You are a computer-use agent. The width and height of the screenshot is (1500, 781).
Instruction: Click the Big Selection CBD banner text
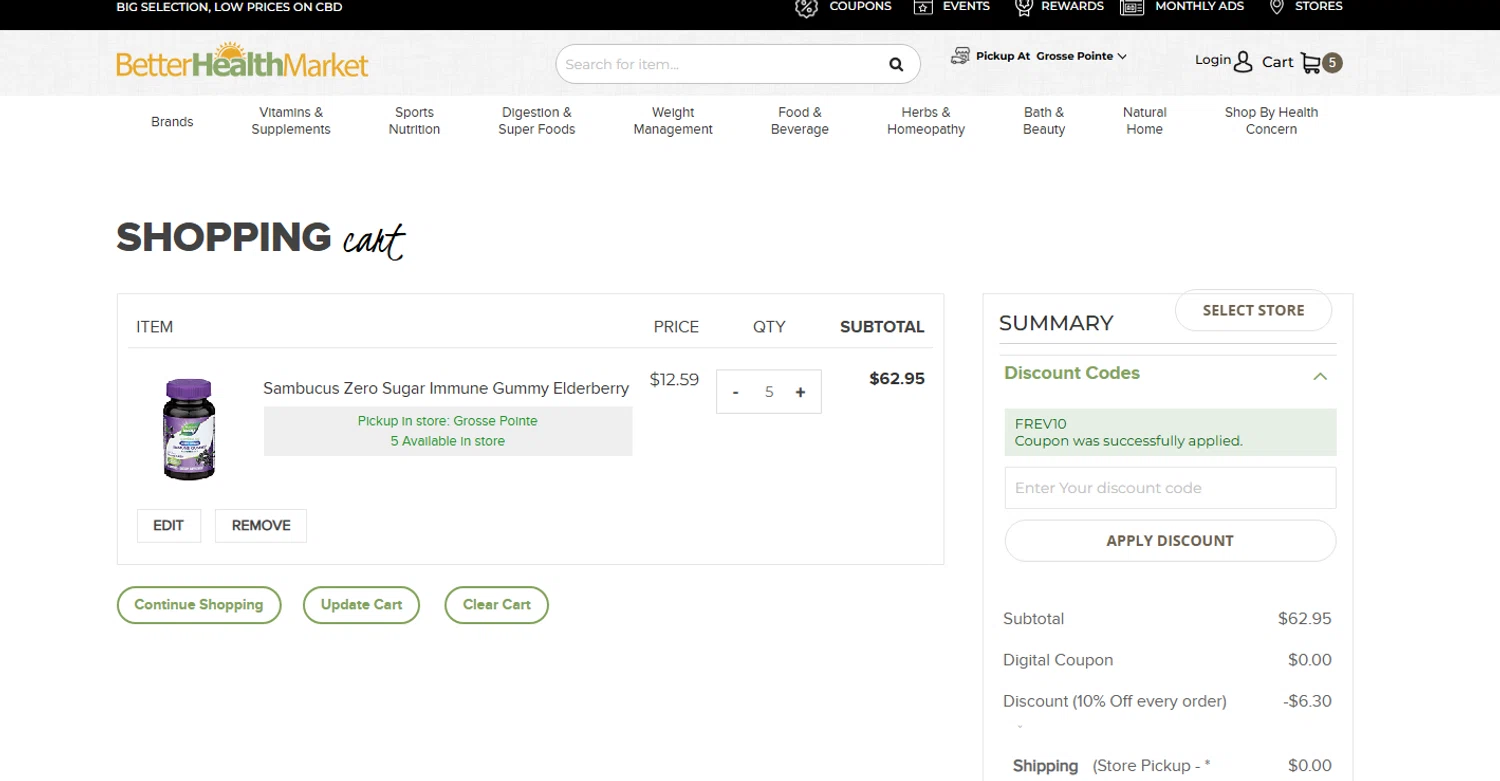[x=229, y=7]
